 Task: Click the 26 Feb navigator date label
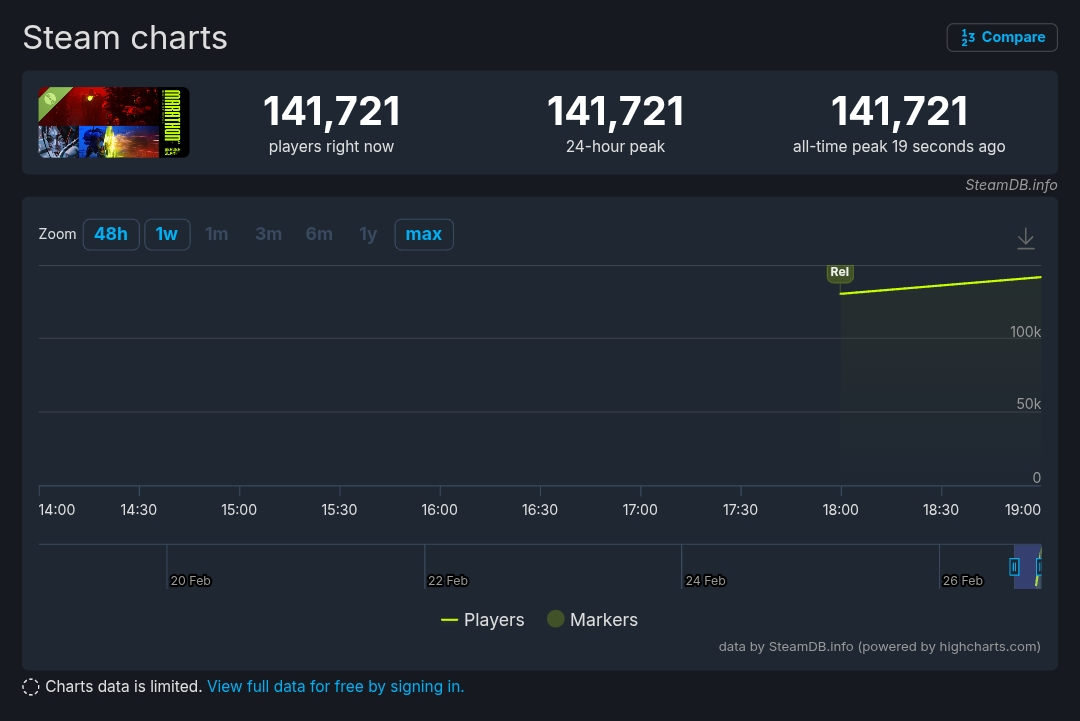[962, 581]
